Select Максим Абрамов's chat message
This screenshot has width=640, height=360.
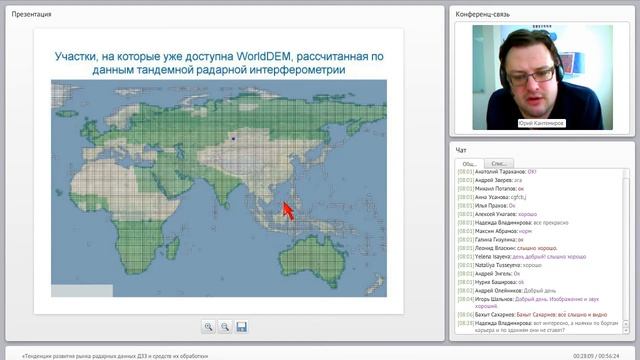pyautogui.click(x=495, y=231)
